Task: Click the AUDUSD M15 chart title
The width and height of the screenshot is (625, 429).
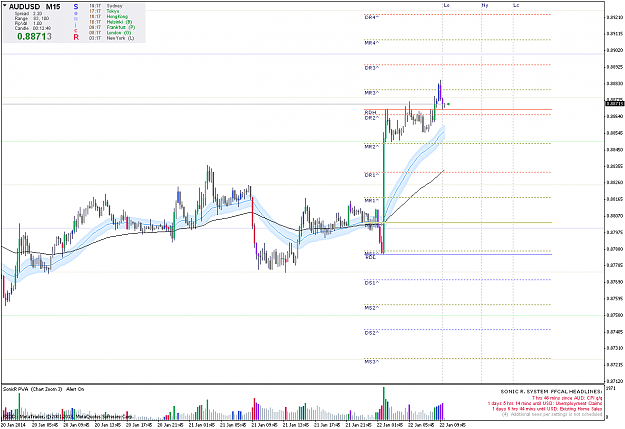Action: [35, 7]
